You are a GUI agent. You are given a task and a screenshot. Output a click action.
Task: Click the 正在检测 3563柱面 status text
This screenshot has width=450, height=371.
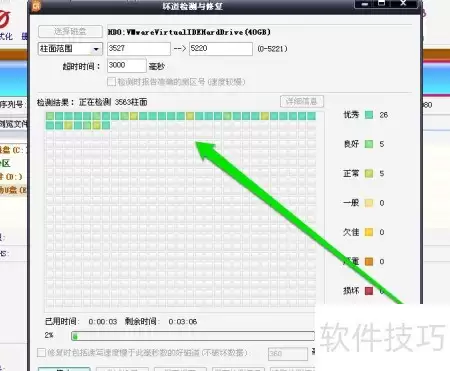coord(113,102)
